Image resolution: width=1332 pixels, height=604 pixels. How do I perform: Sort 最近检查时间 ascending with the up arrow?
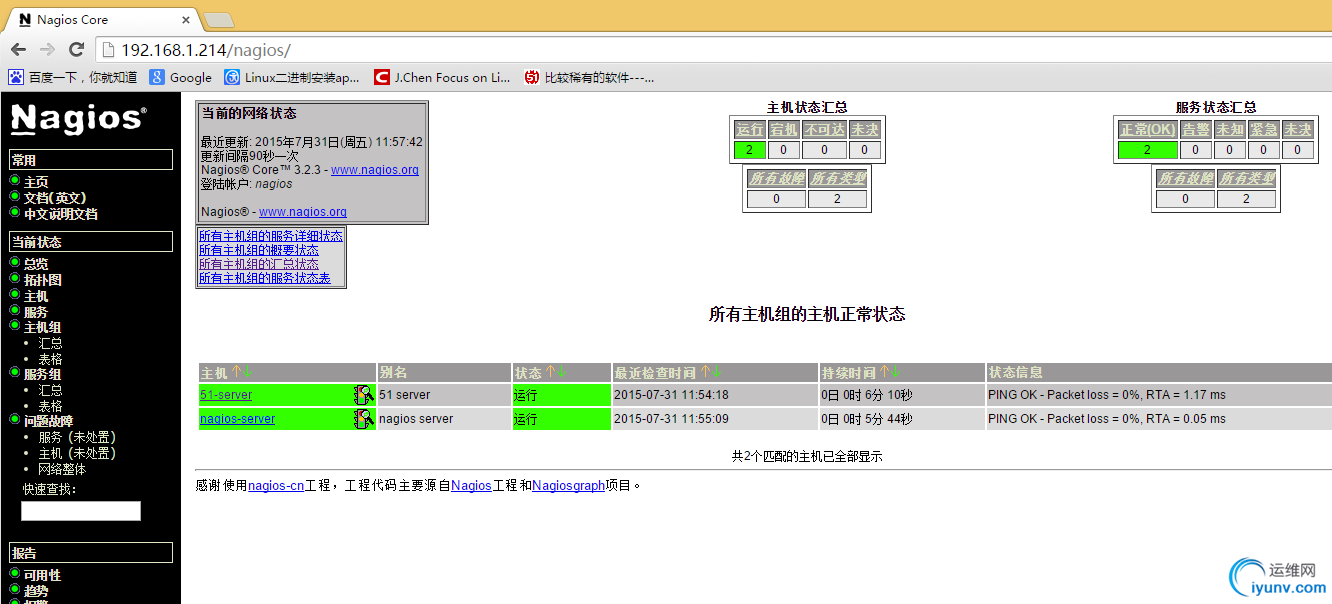[704, 372]
